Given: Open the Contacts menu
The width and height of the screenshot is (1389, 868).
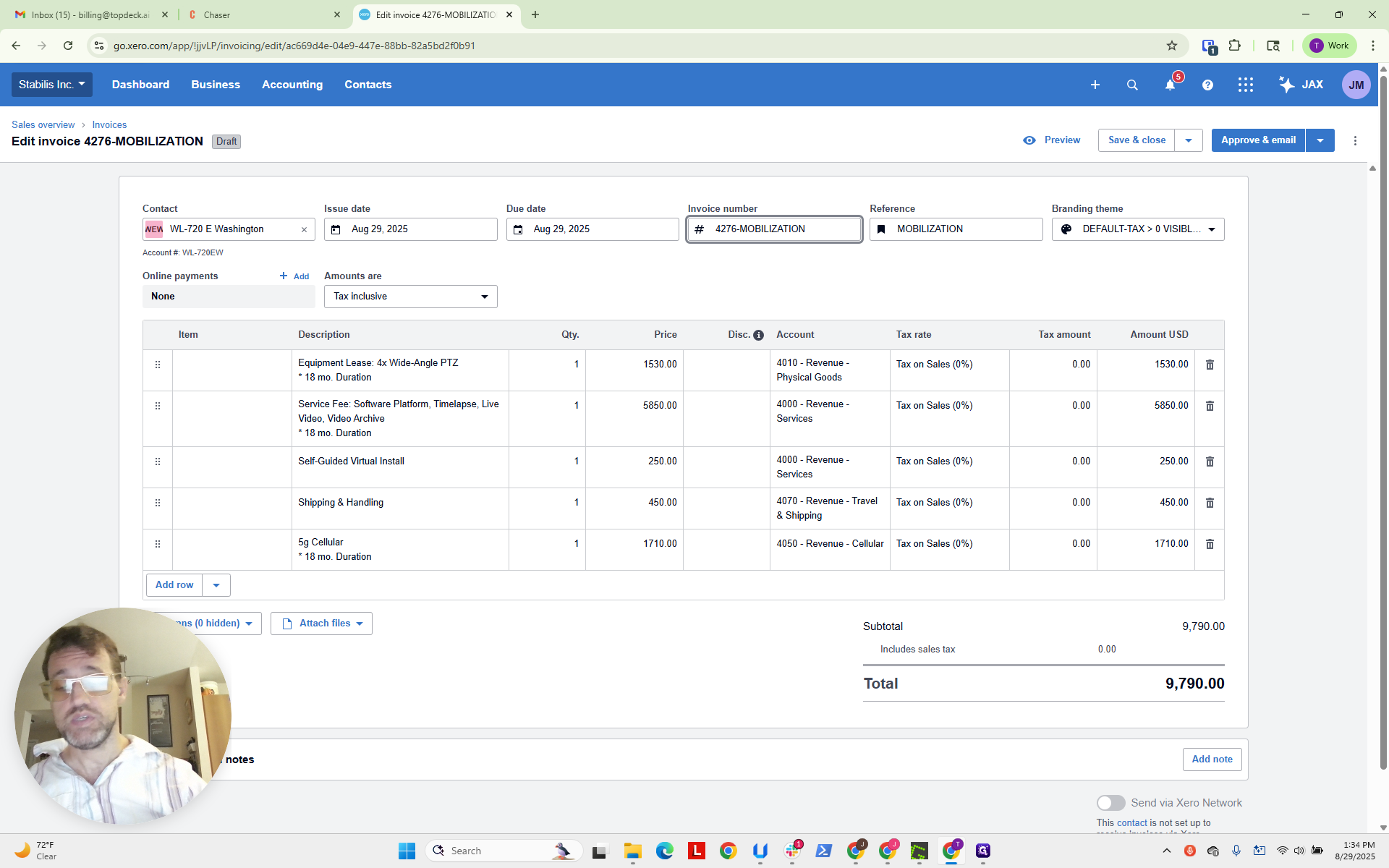Looking at the screenshot, I should pos(368,85).
